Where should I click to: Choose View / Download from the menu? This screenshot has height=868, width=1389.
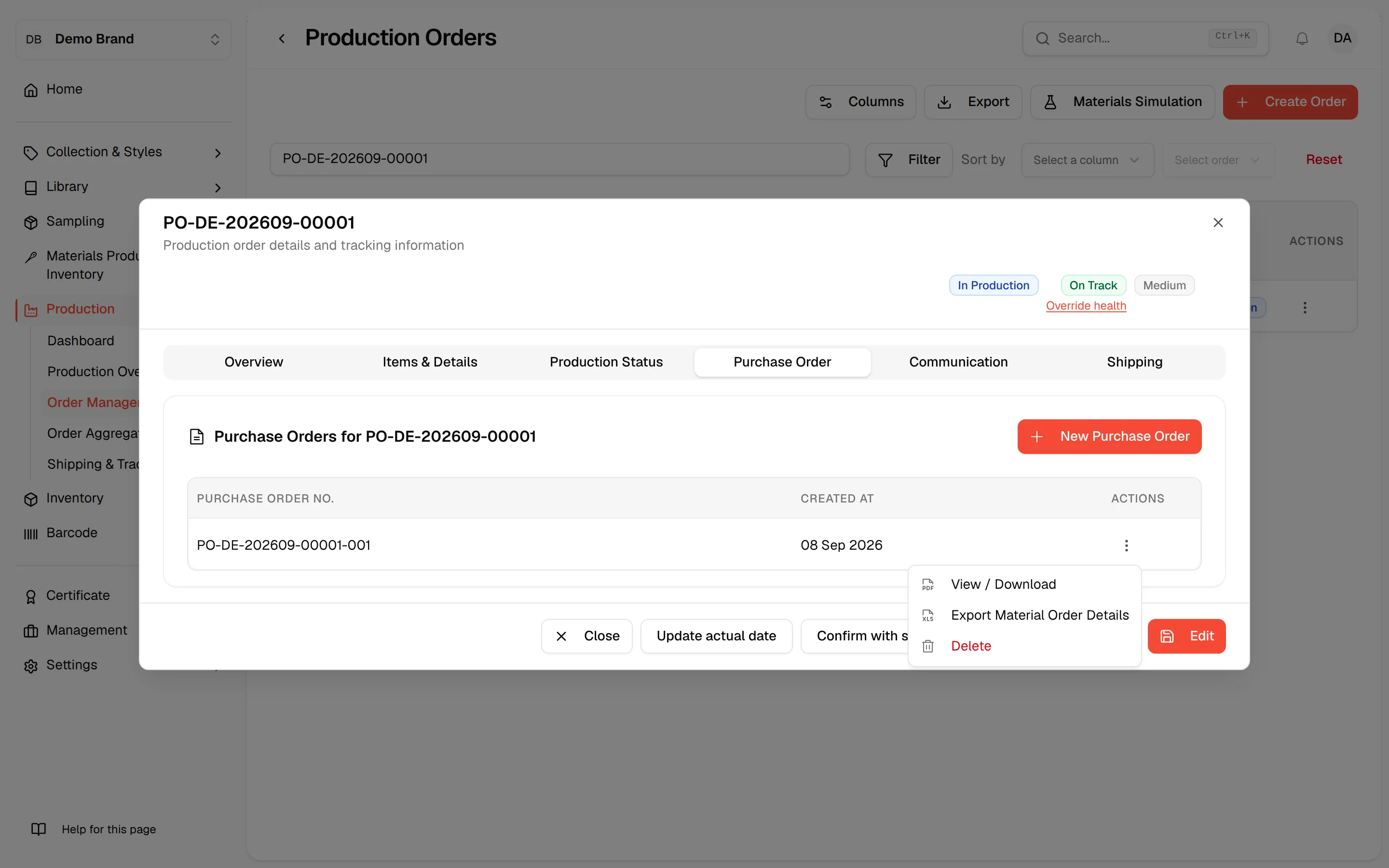coord(1024,584)
